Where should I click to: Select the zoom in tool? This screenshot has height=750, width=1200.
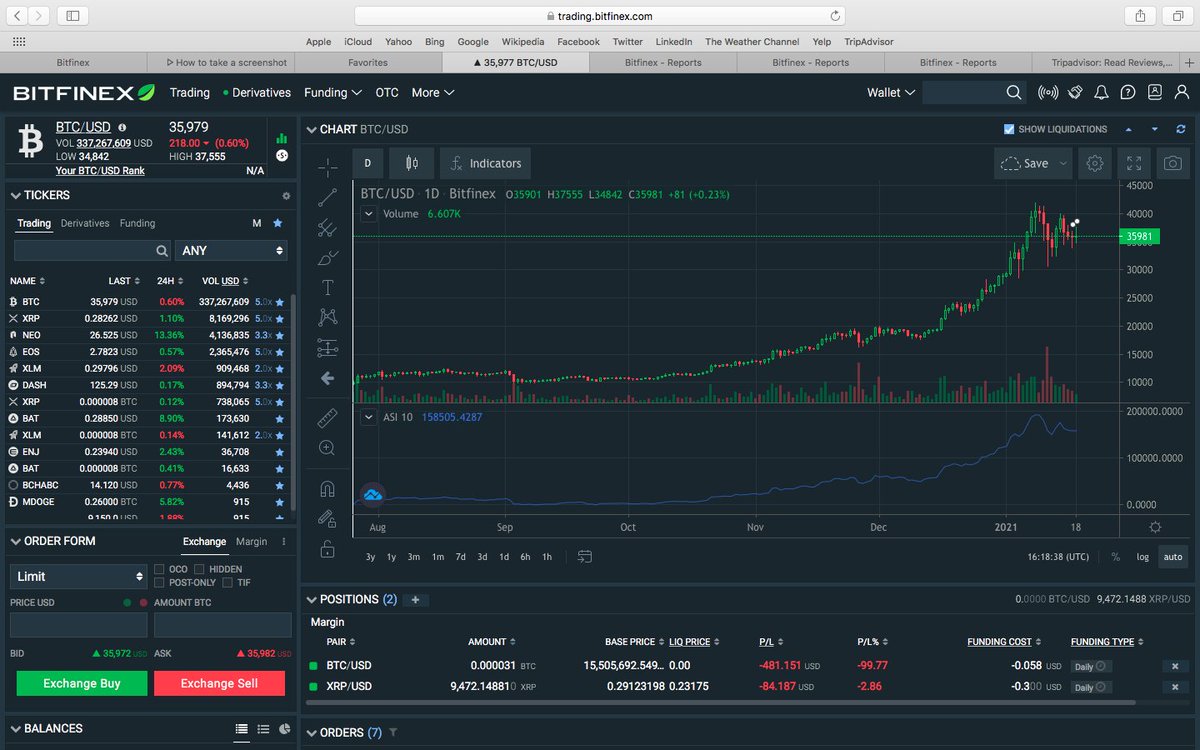[327, 448]
